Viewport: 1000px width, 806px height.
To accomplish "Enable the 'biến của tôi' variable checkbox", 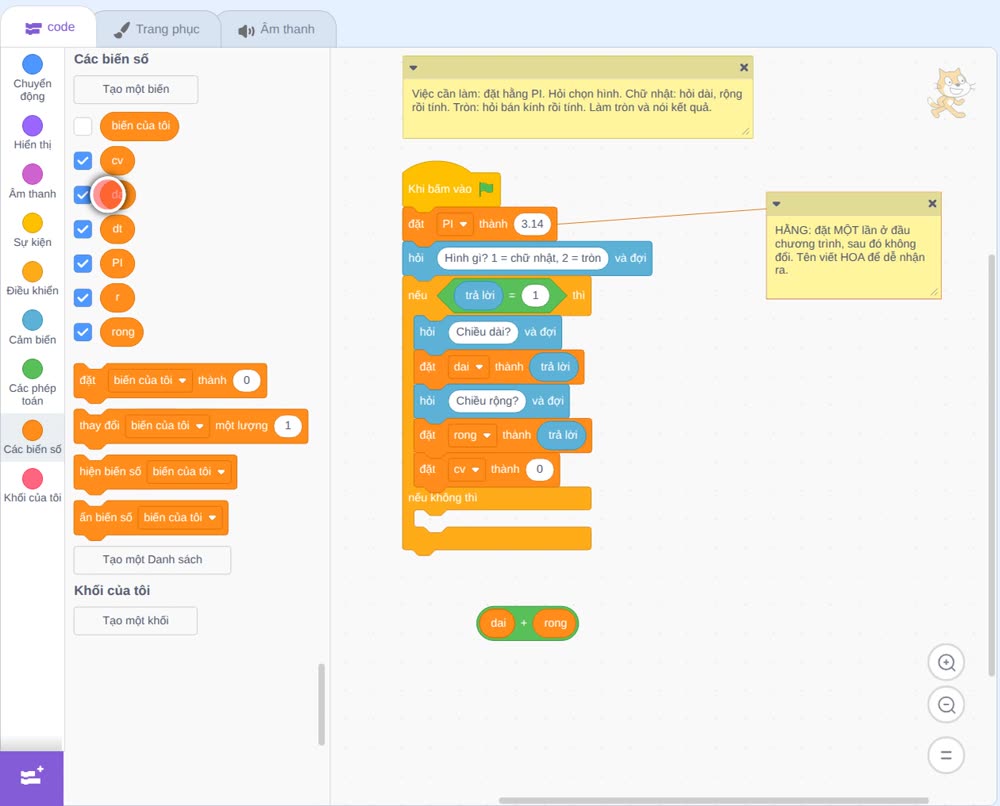I will 83,126.
